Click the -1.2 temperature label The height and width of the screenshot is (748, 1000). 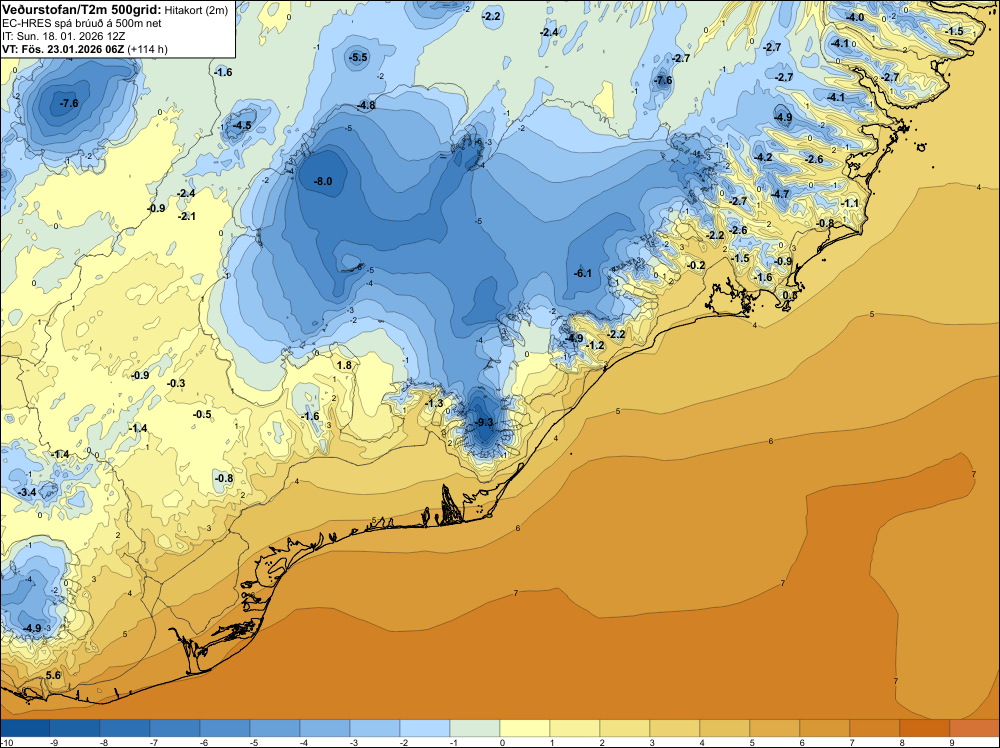tap(595, 346)
